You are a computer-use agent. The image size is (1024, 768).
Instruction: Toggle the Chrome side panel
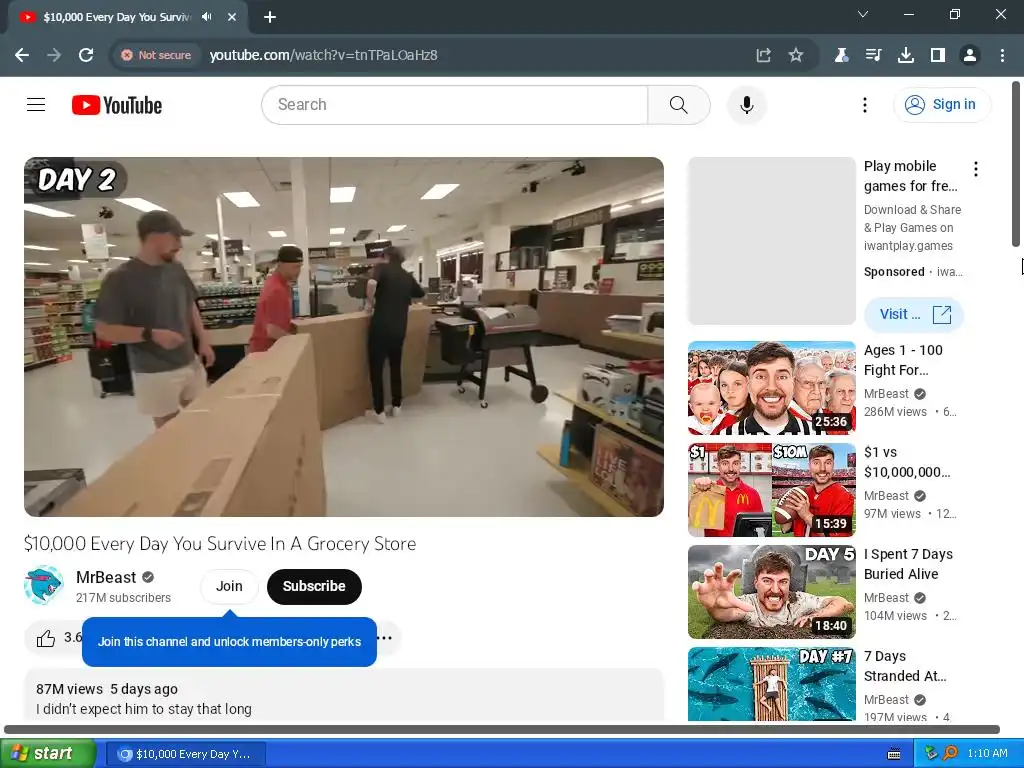pos(938,55)
